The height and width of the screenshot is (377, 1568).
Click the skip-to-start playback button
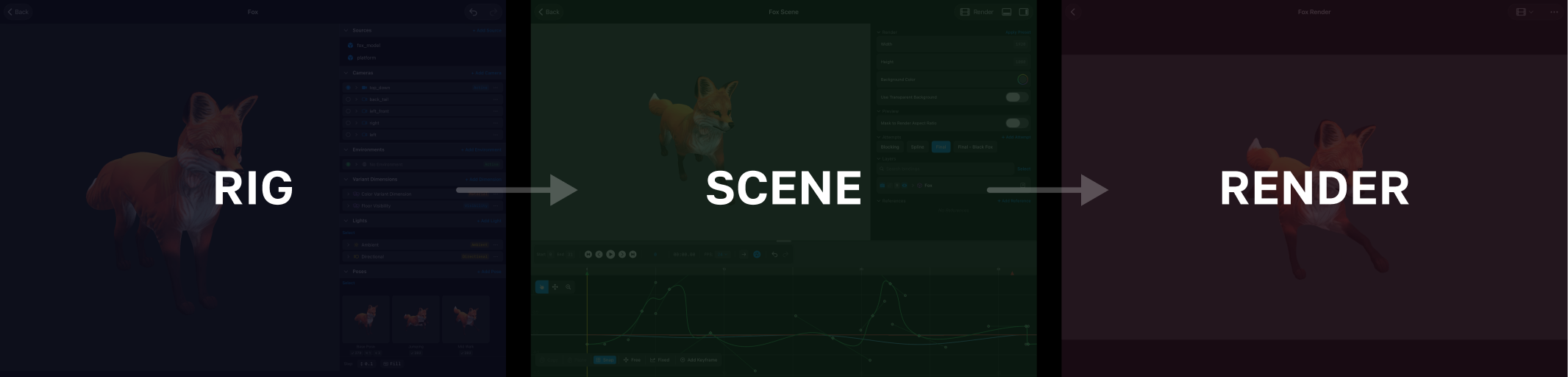click(x=588, y=254)
